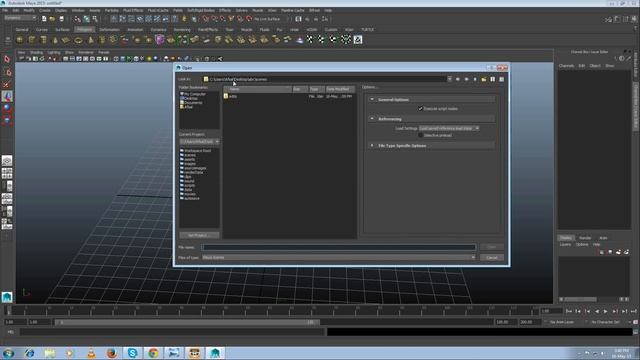Toggle Execute script nodes checkbox
The width and height of the screenshot is (640, 360).
(420, 109)
